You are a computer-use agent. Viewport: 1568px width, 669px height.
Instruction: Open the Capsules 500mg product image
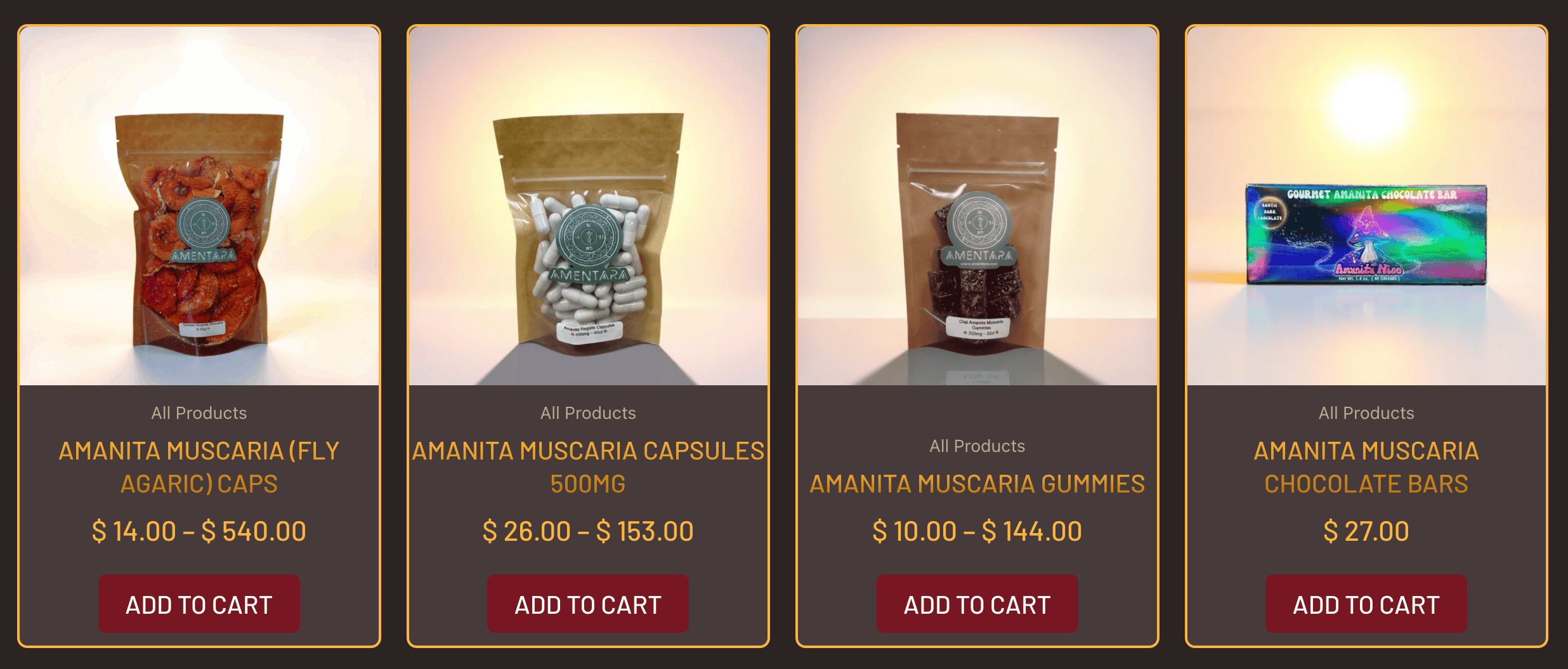588,206
